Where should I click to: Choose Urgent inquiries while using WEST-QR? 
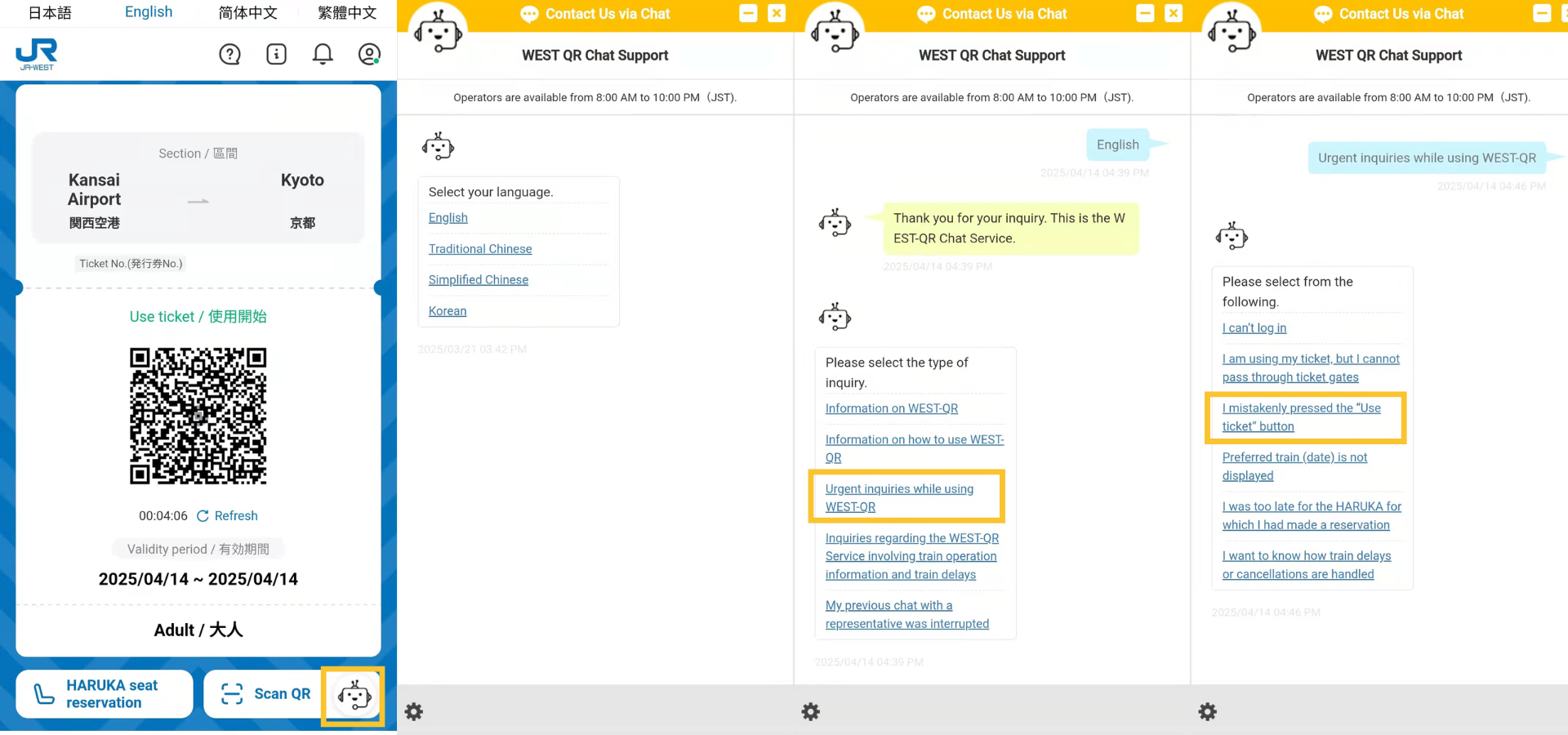[899, 497]
